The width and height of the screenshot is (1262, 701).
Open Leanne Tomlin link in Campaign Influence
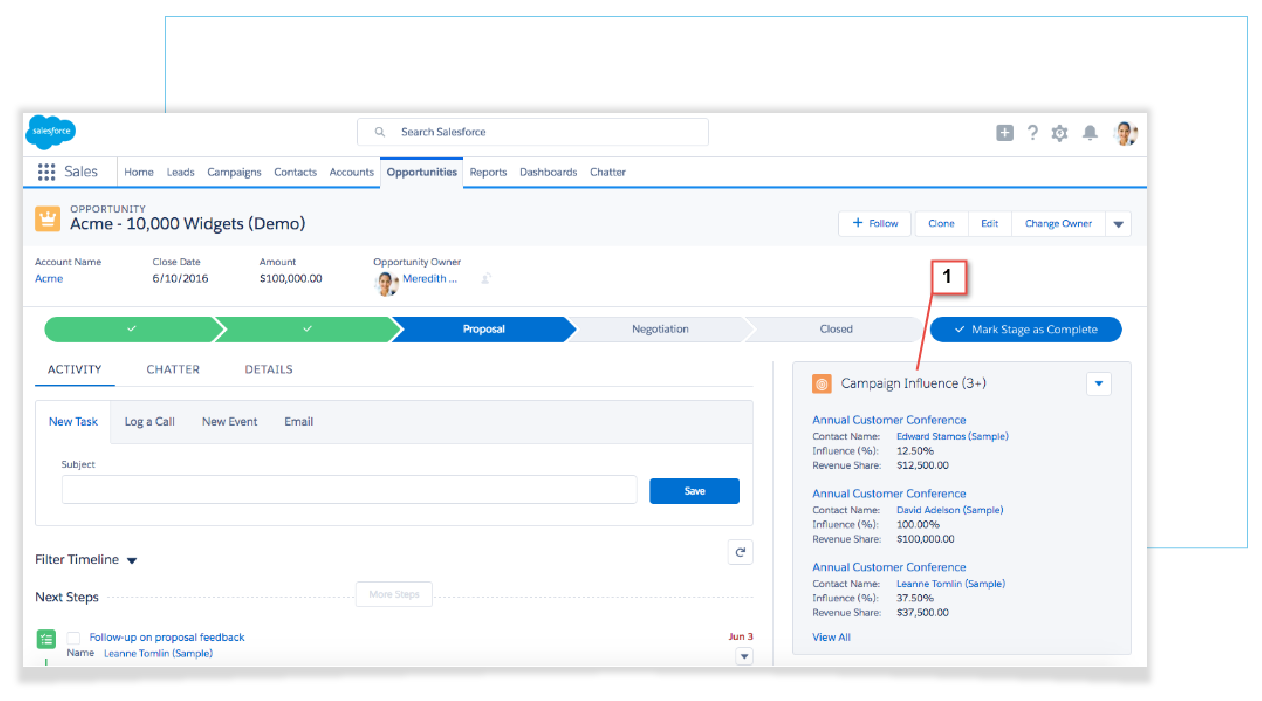[951, 584]
